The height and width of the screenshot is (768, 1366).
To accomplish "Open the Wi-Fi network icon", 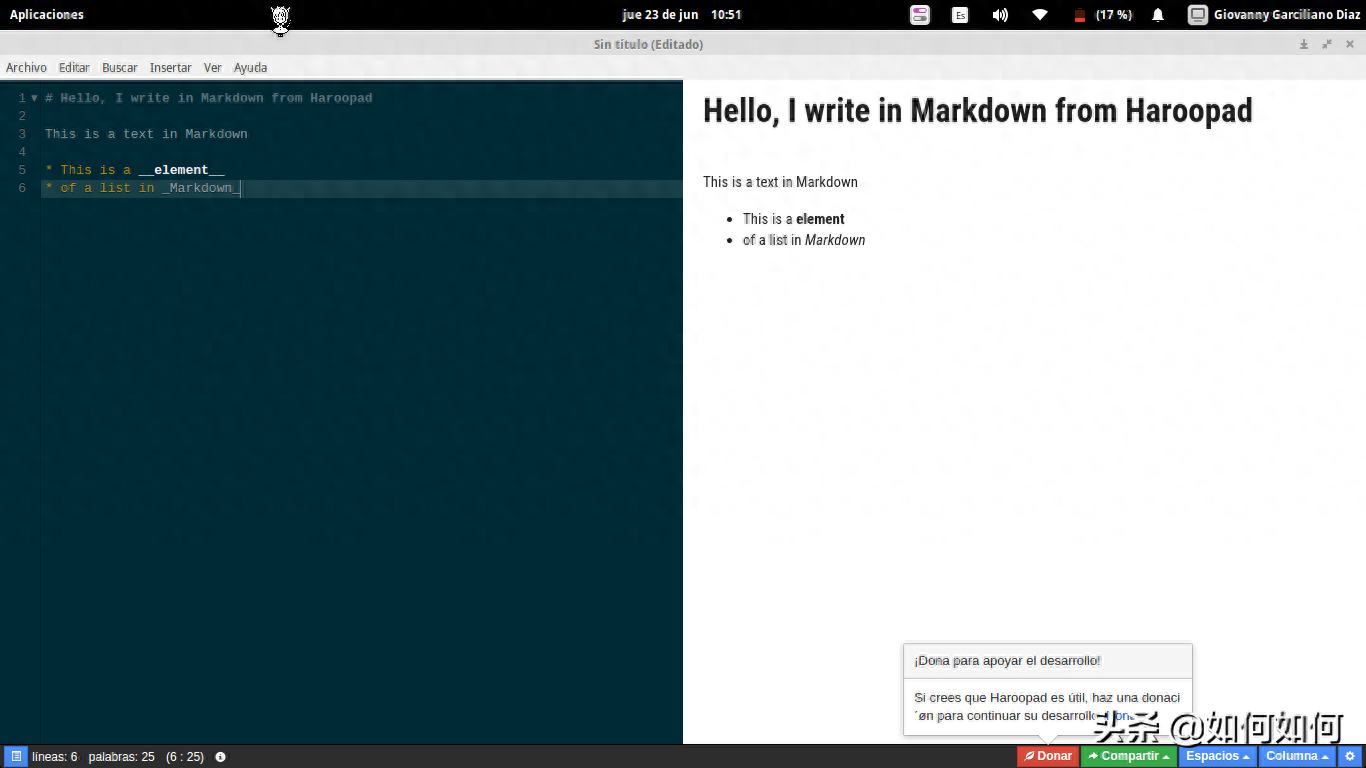I will click(1040, 15).
